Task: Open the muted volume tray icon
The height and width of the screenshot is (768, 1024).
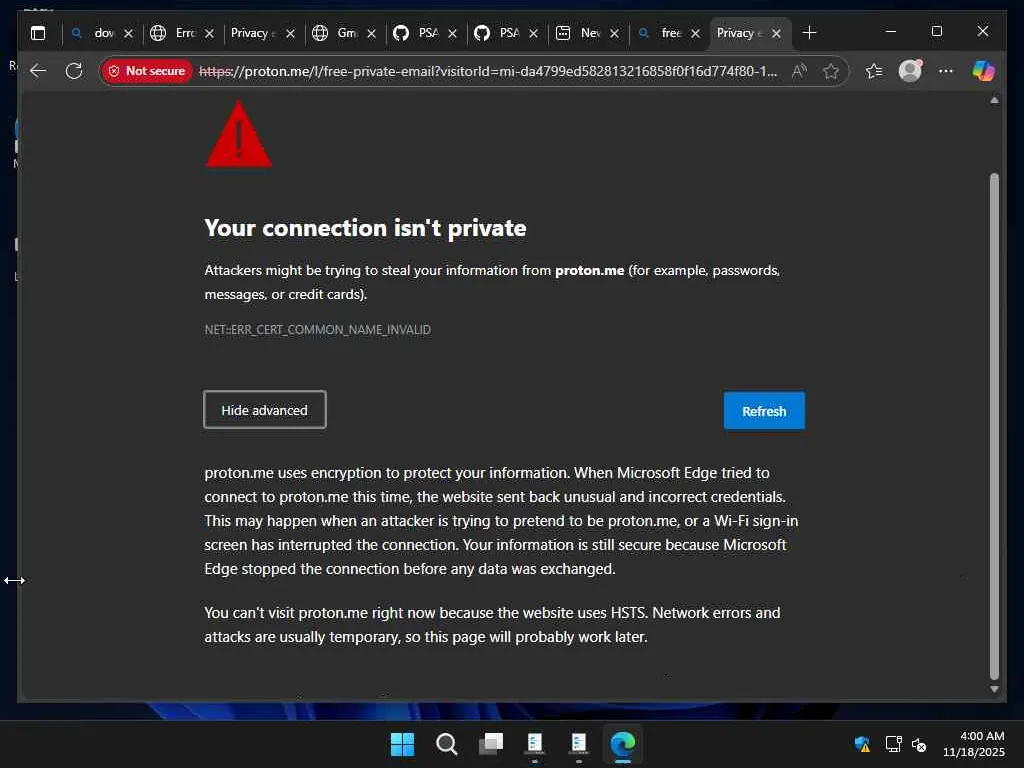Action: (919, 744)
